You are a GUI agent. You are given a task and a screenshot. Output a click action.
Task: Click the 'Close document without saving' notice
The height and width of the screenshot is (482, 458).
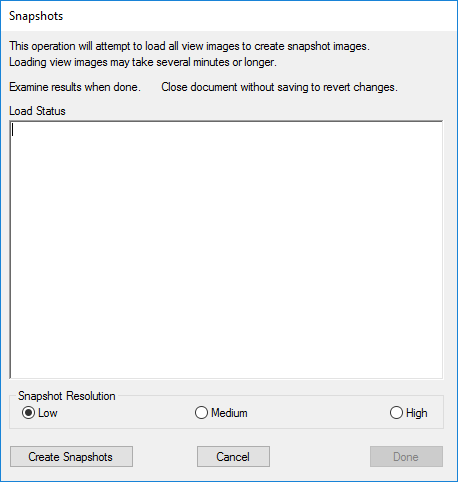click(x=280, y=87)
